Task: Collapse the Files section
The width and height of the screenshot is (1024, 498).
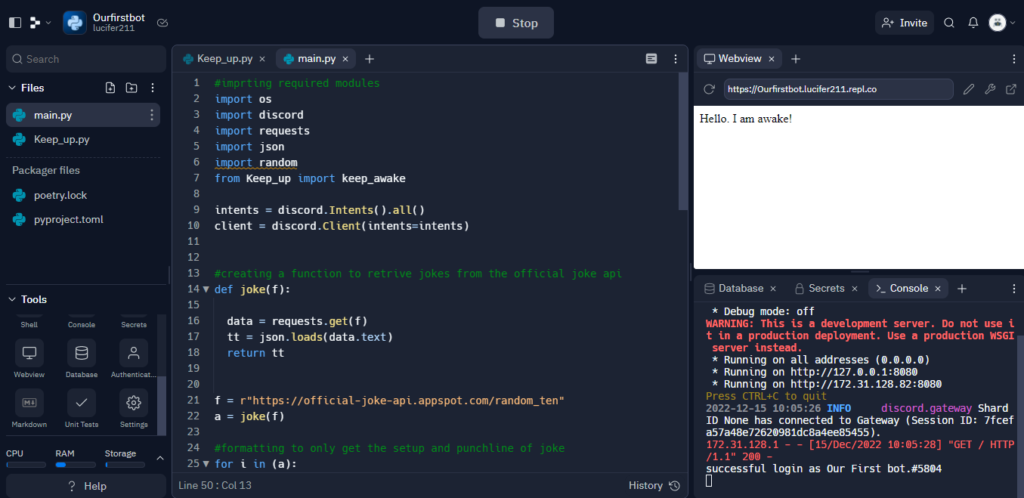Action: click(x=12, y=88)
